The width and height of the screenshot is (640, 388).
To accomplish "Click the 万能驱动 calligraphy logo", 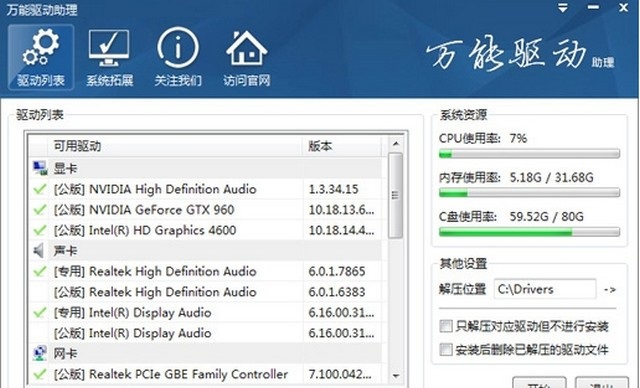I will point(506,54).
